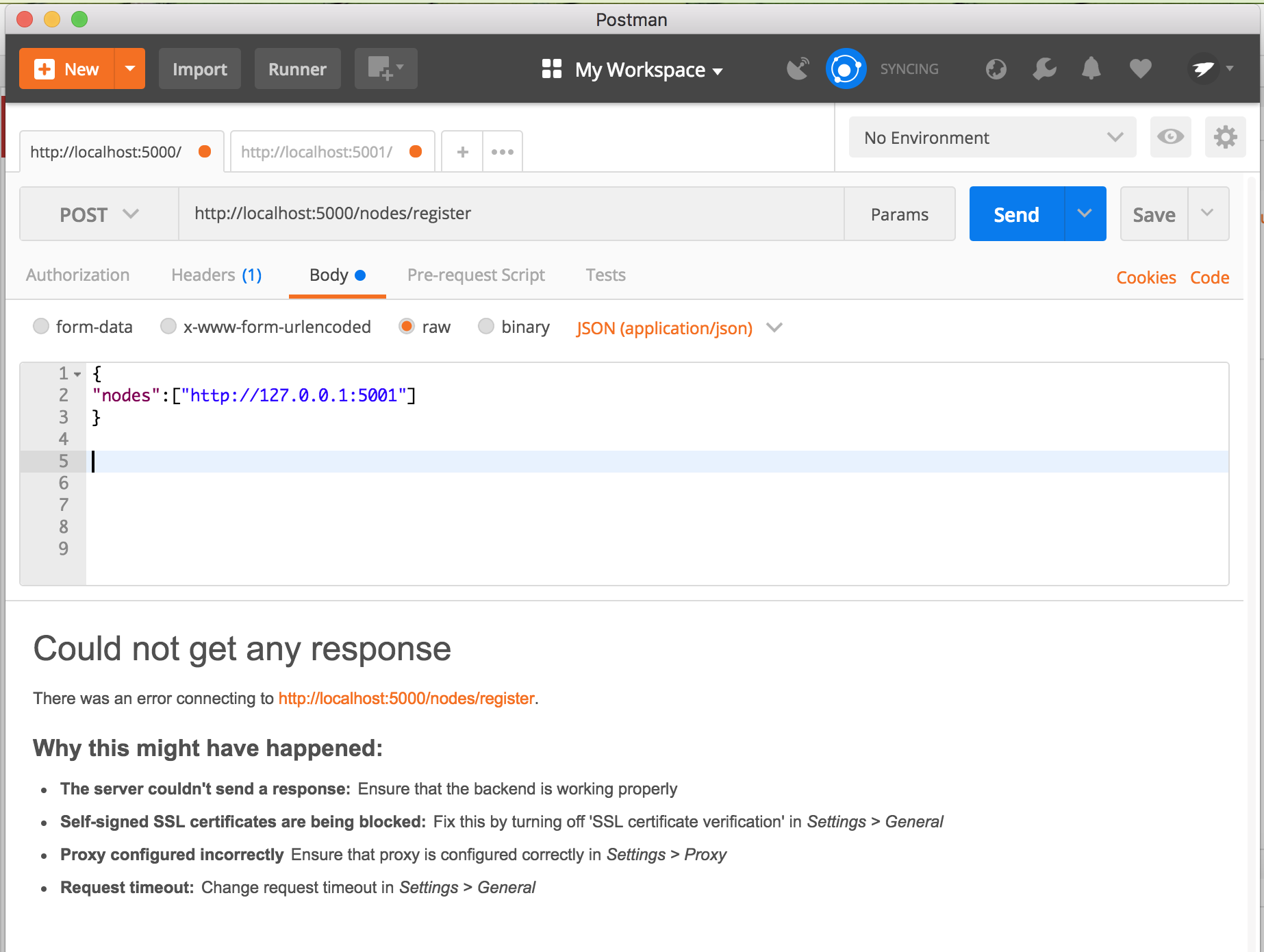Click the unsaved orange dot on localhost:5001 tab
This screenshot has width=1264, height=952.
(416, 151)
